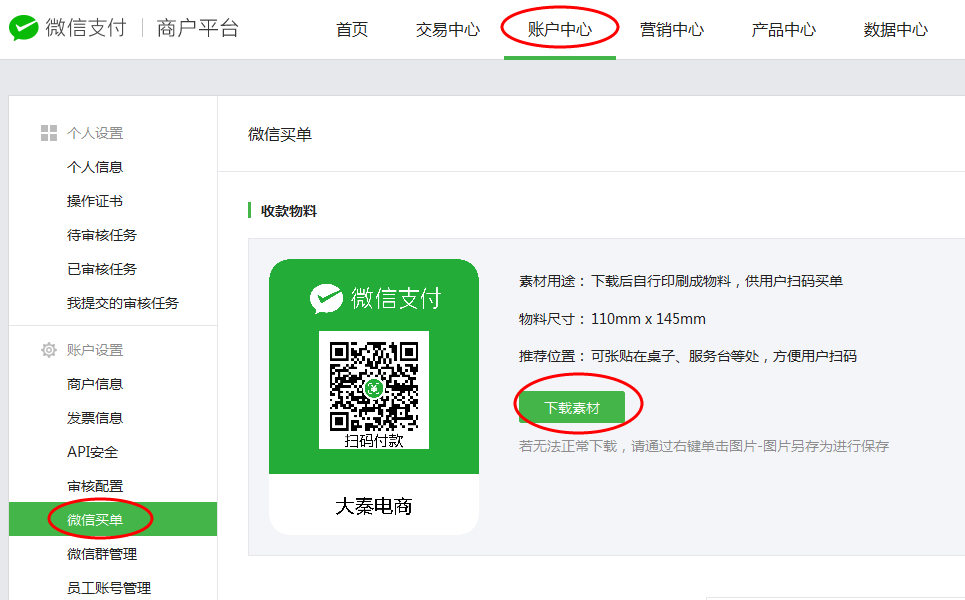Image resolution: width=965 pixels, height=600 pixels.
Task: Open the 数据中心 section
Action: (x=893, y=31)
